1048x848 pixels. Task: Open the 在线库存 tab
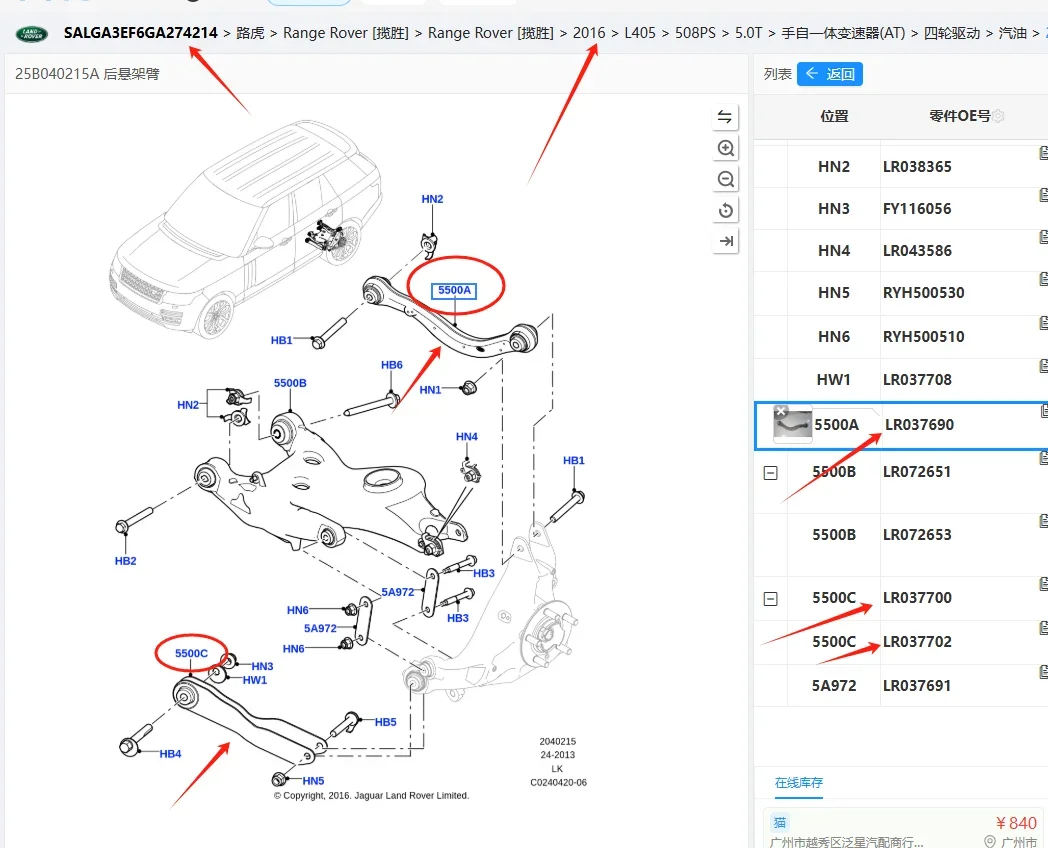point(799,783)
